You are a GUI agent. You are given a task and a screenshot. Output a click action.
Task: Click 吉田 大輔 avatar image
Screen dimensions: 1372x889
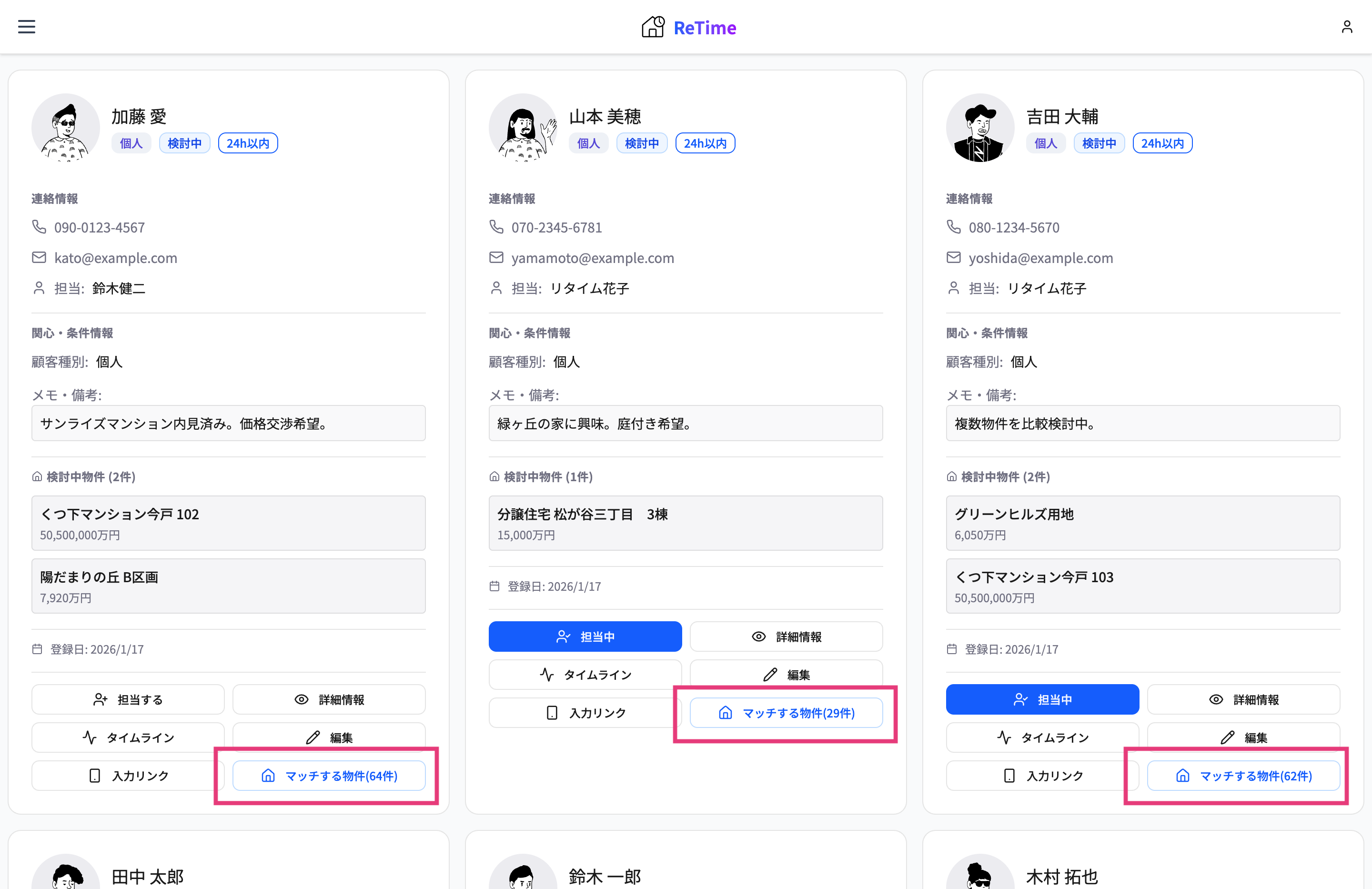point(979,128)
